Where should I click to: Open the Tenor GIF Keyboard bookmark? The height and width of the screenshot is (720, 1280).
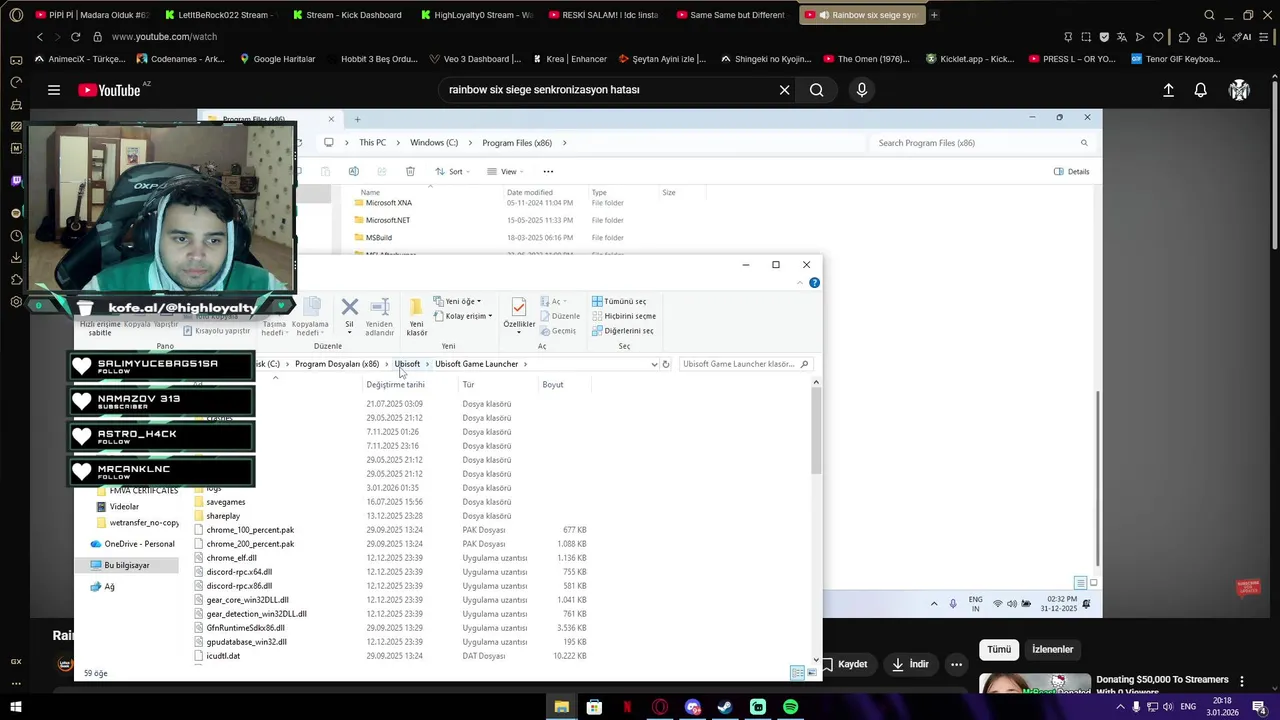point(1176,59)
